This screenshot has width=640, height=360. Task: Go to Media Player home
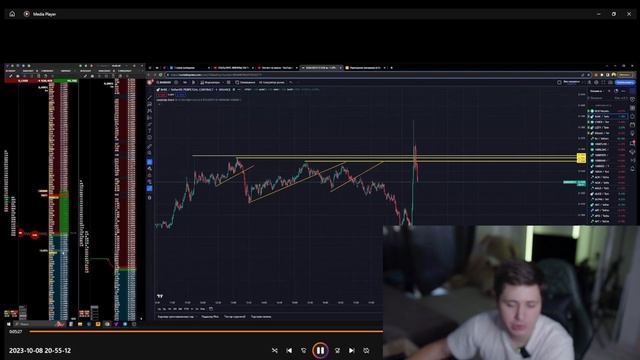[x=12, y=14]
